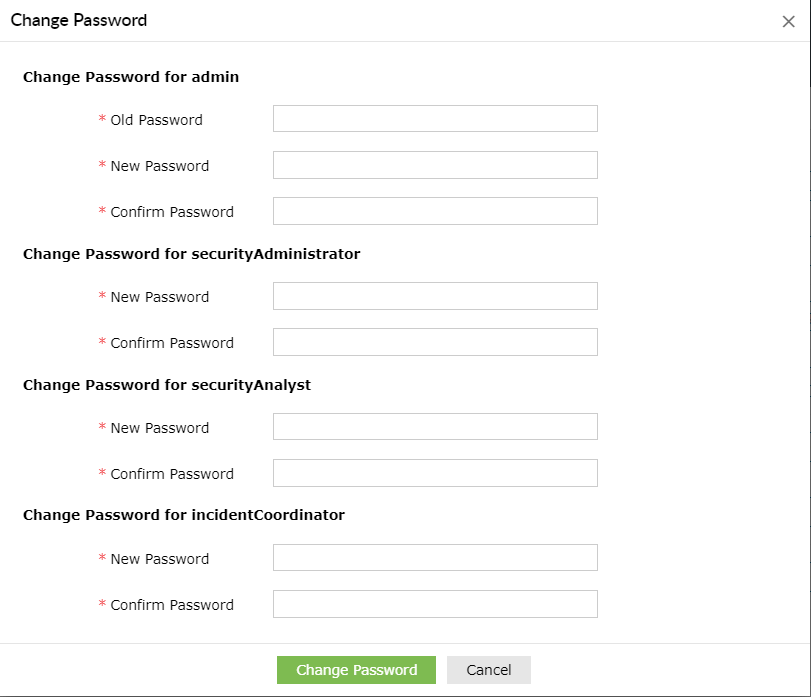Click incidentCoordinator's Confirm Password field
Viewport: 811px width, 697px height.
pyautogui.click(x=434, y=603)
